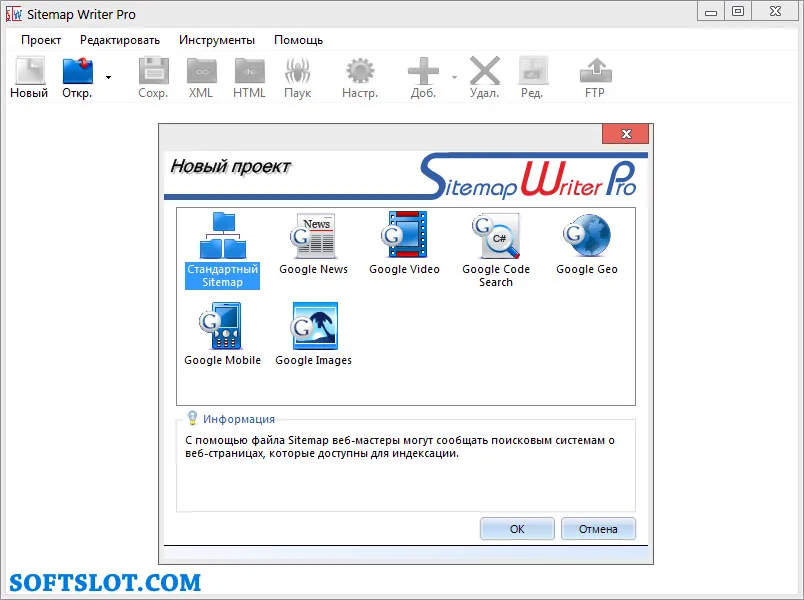The height and width of the screenshot is (600, 804).
Task: Open the Помощь menu
Action: 298,40
